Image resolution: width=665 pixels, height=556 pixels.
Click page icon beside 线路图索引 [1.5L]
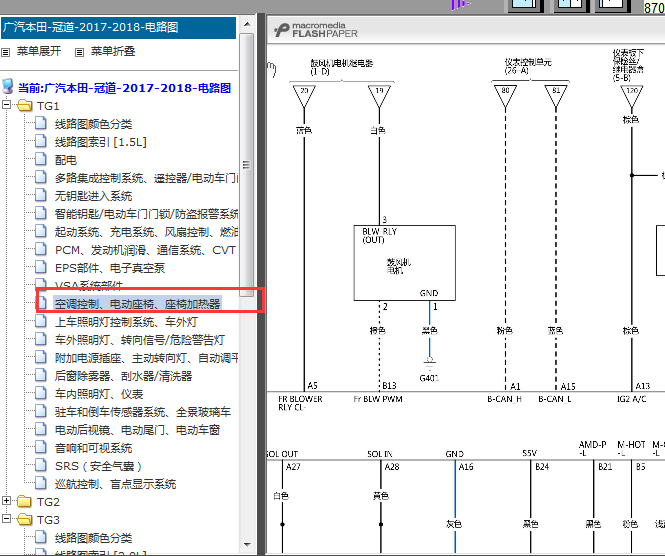click(x=41, y=141)
